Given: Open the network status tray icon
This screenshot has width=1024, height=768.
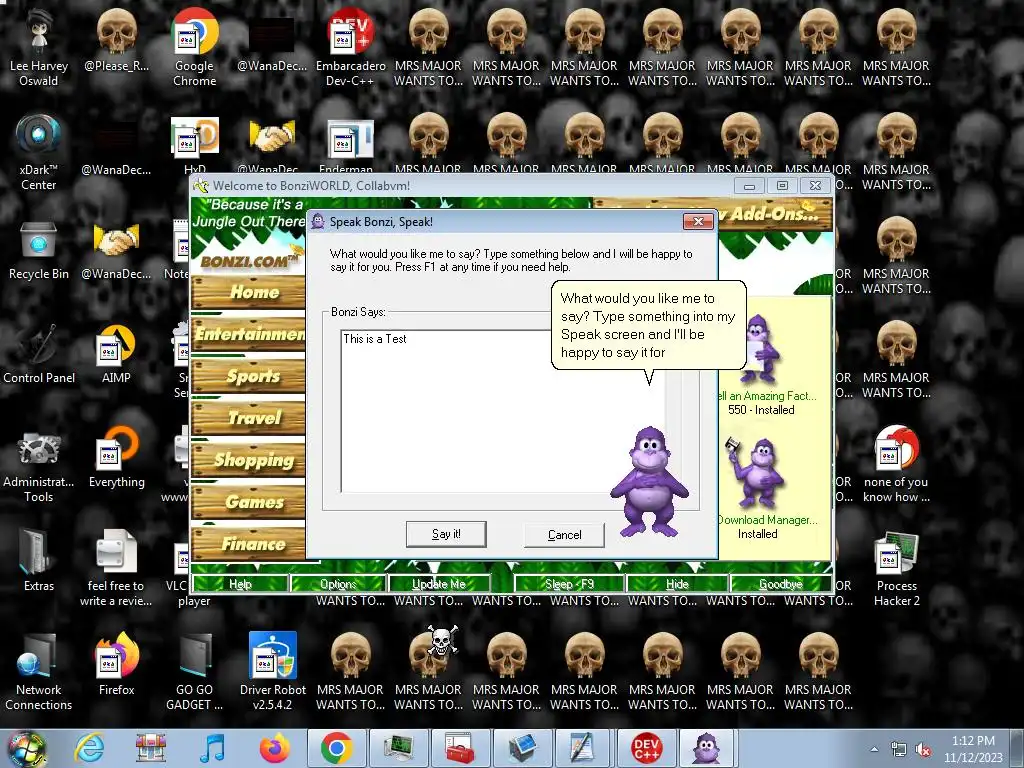Looking at the screenshot, I should click(899, 749).
